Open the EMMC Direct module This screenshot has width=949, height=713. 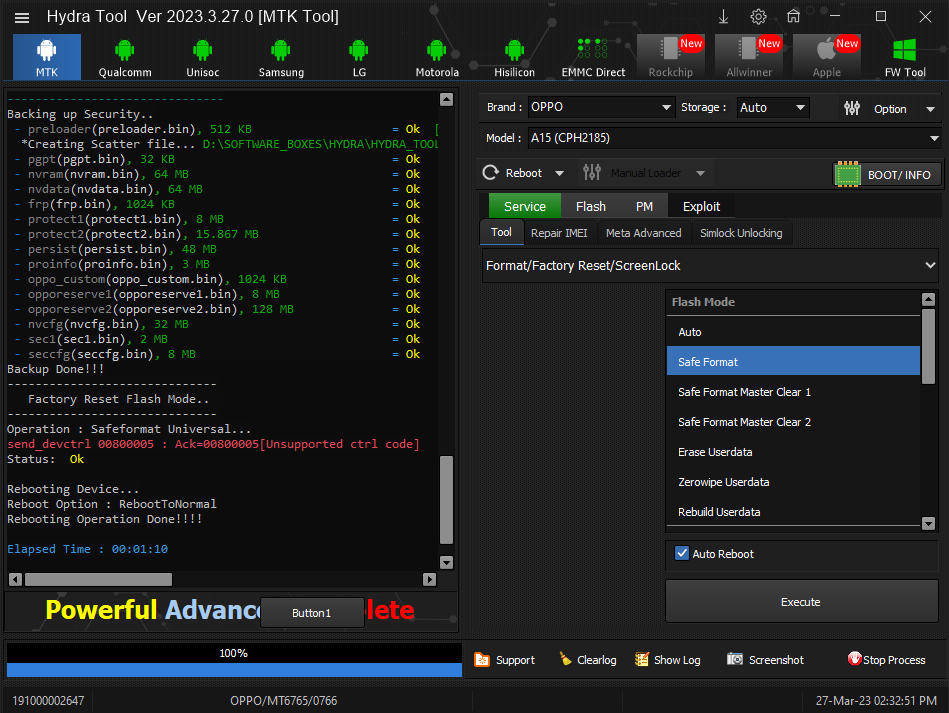point(593,57)
